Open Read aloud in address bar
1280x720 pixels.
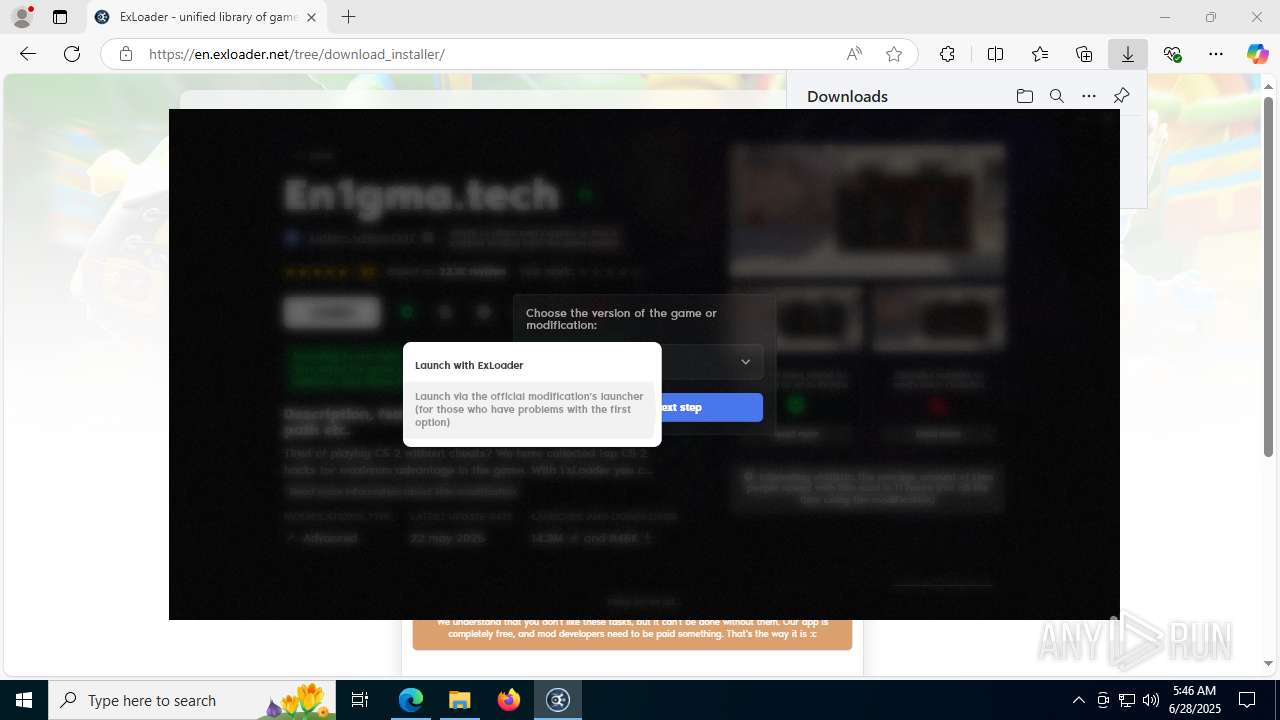(854, 54)
